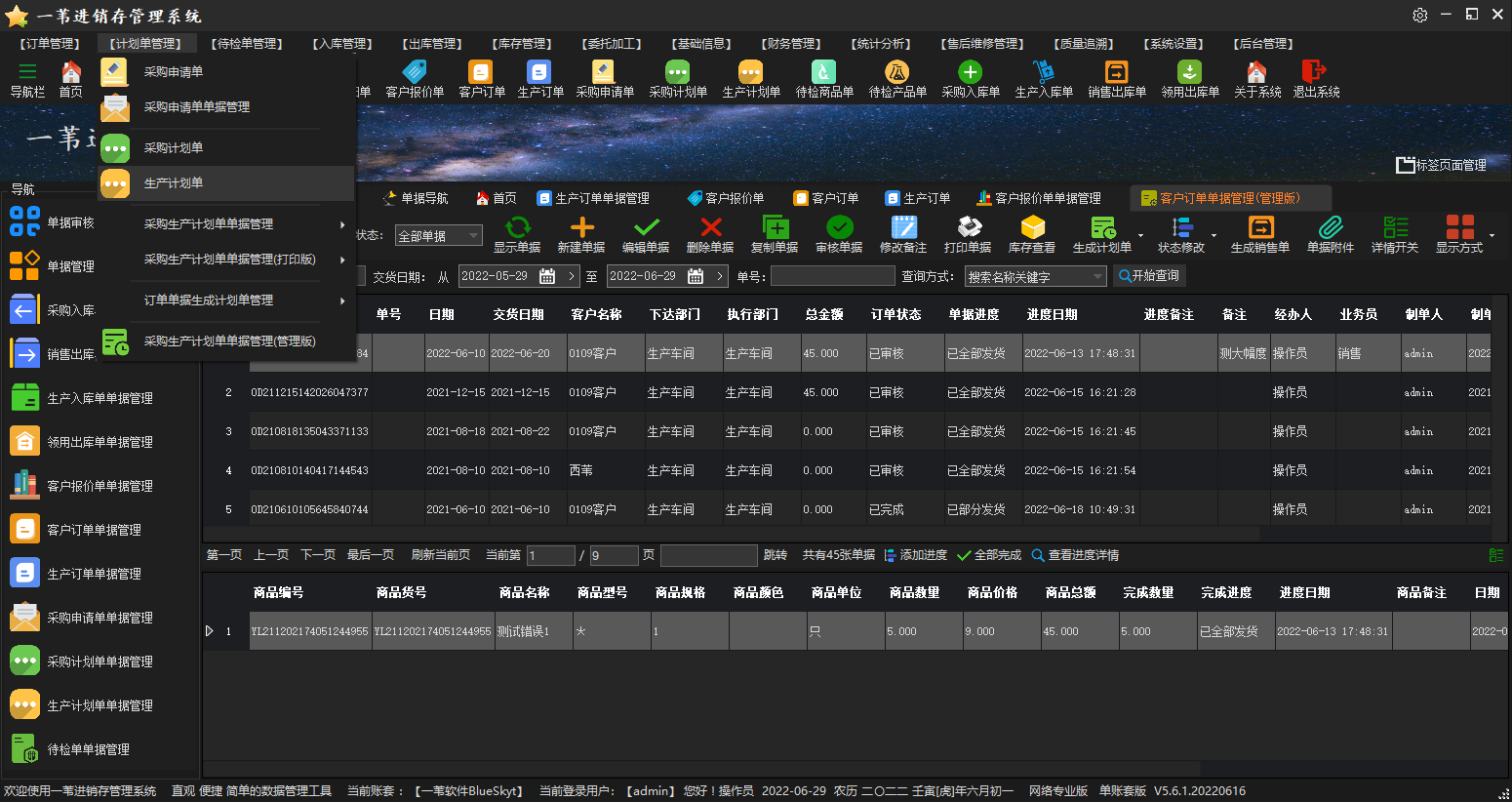Open 待检产品单 toolbar icon
Image resolution: width=1512 pixels, height=802 pixels.
tap(896, 78)
